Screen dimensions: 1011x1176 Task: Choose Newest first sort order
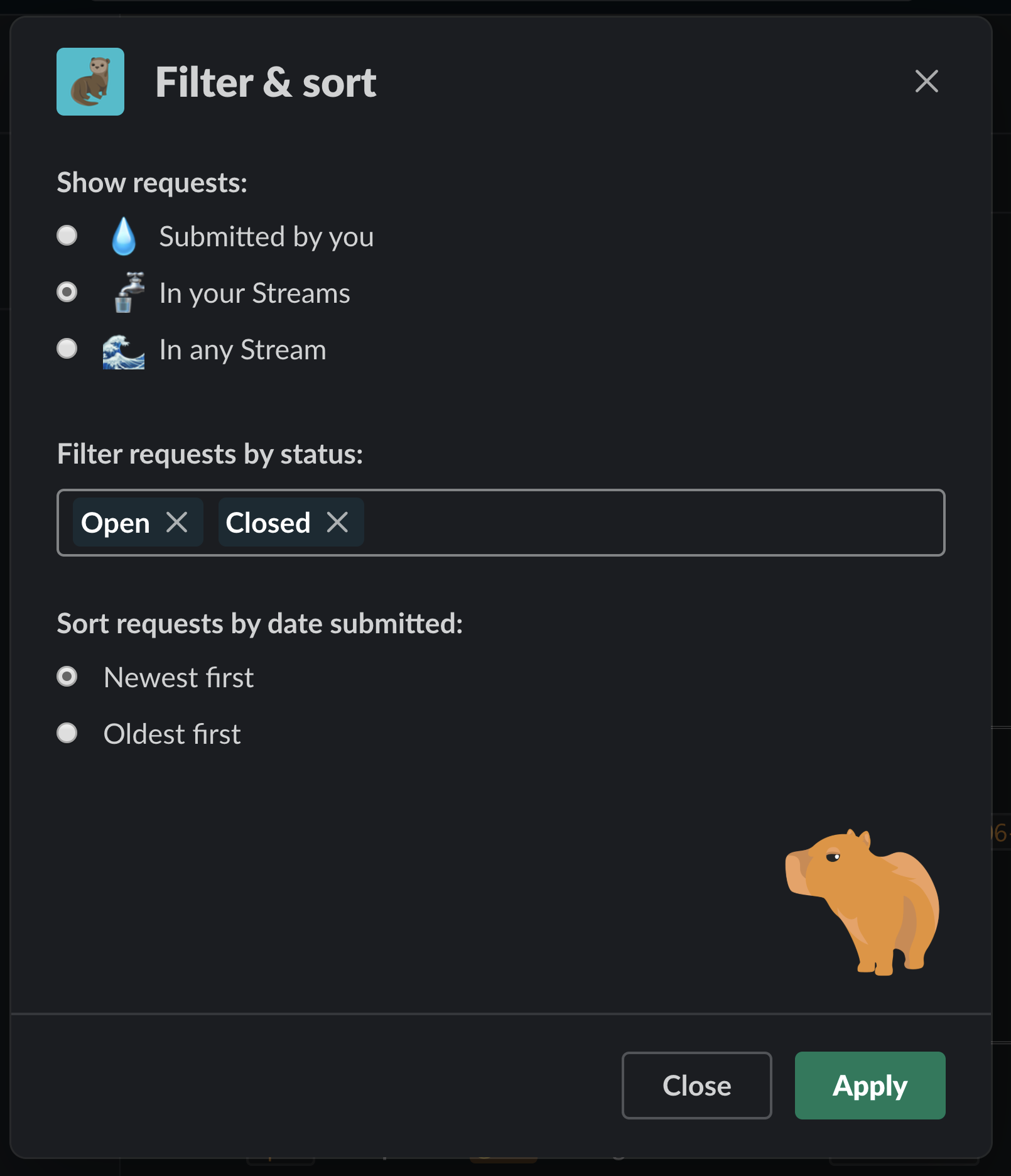click(67, 677)
